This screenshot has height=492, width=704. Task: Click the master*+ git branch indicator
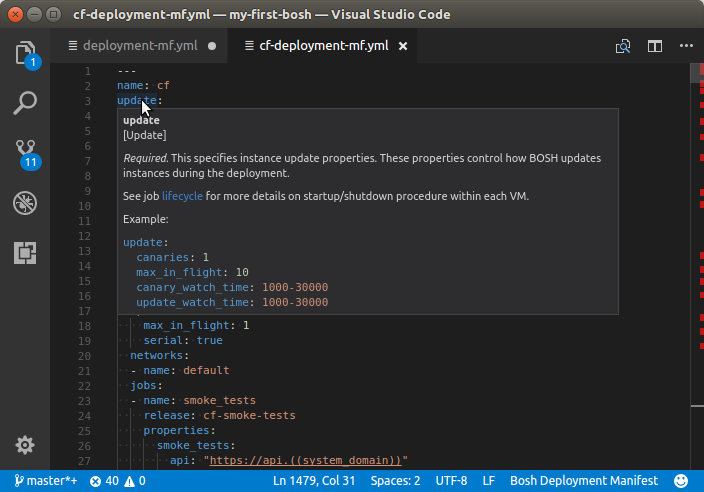(45, 481)
